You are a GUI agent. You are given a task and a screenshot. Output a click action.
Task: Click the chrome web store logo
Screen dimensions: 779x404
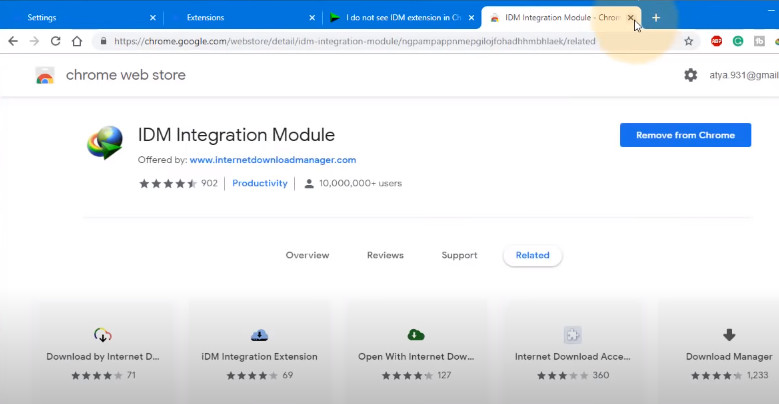(45, 75)
